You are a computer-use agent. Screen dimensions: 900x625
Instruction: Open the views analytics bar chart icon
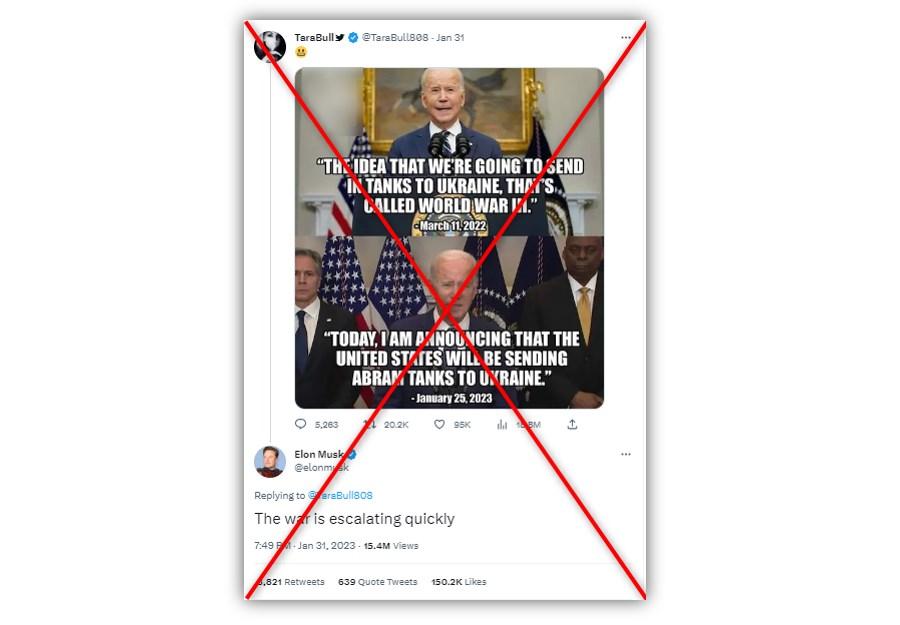502,424
